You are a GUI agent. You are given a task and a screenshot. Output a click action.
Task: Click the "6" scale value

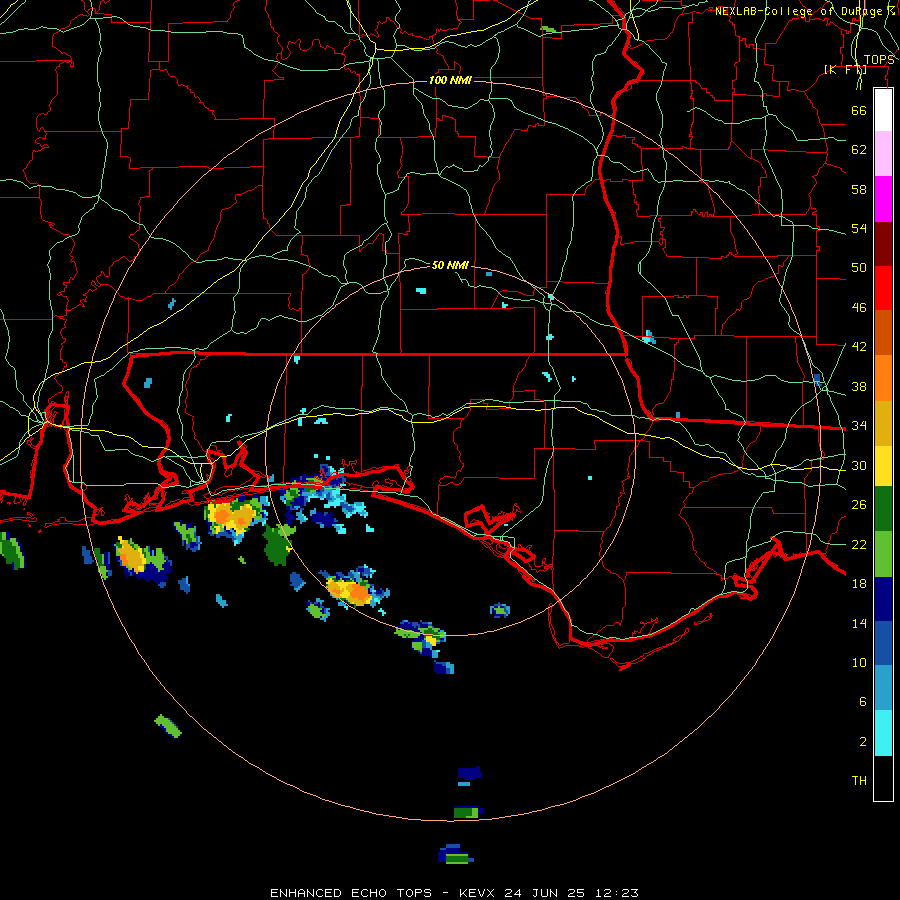(x=862, y=702)
